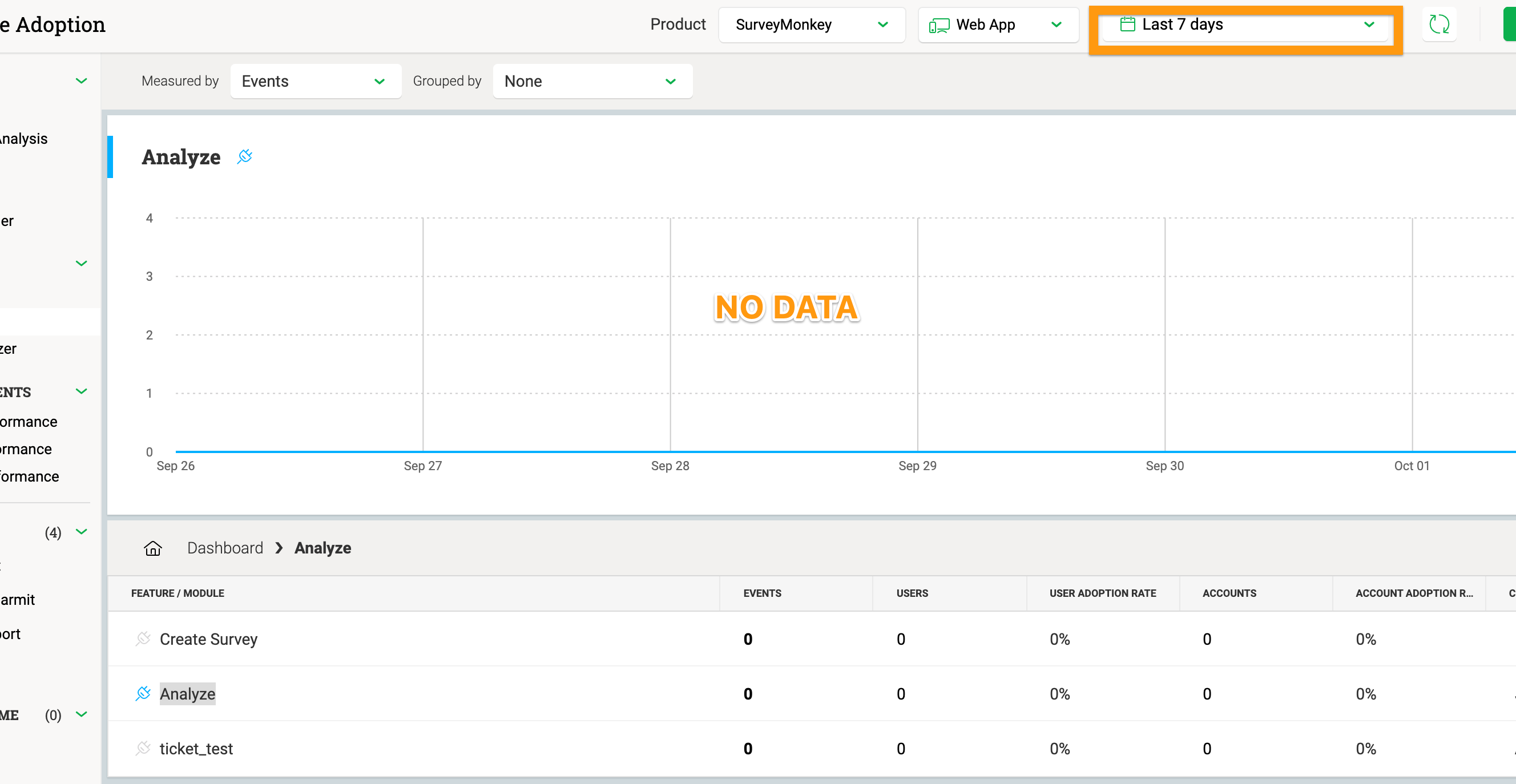The image size is (1516, 784).
Task: Click the refresh data icon
Action: [1439, 24]
